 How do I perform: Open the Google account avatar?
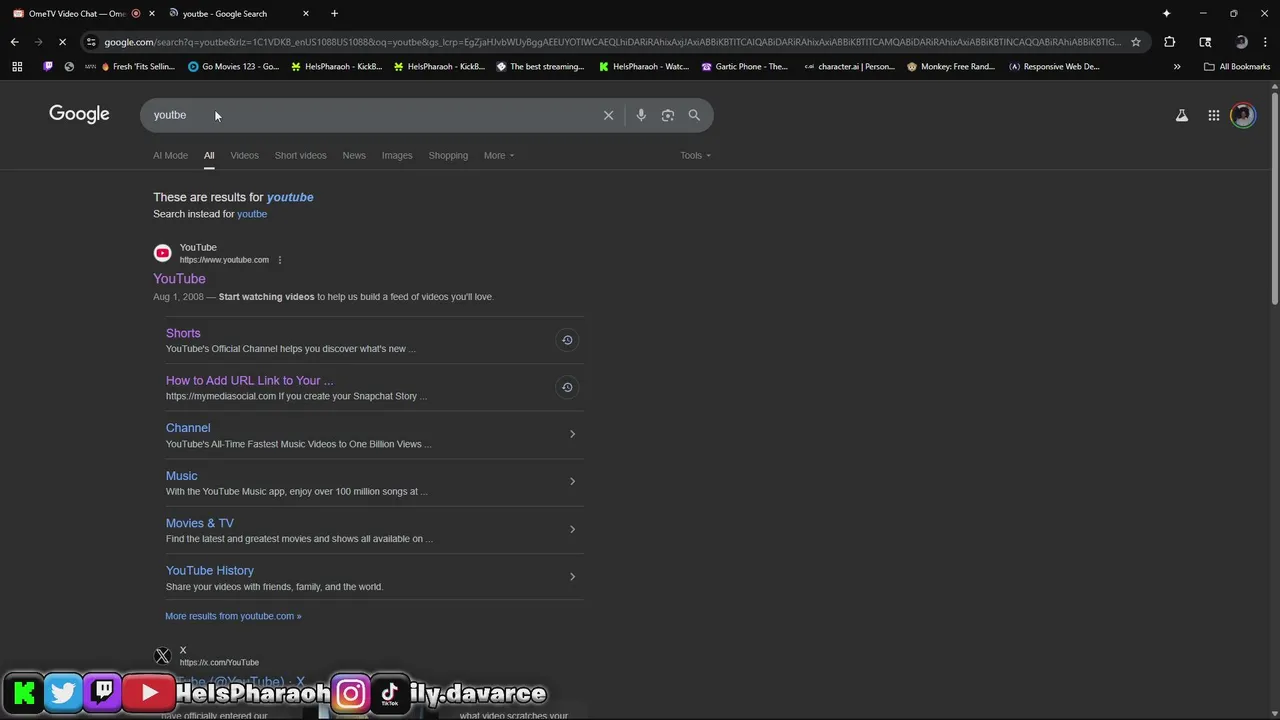1243,115
